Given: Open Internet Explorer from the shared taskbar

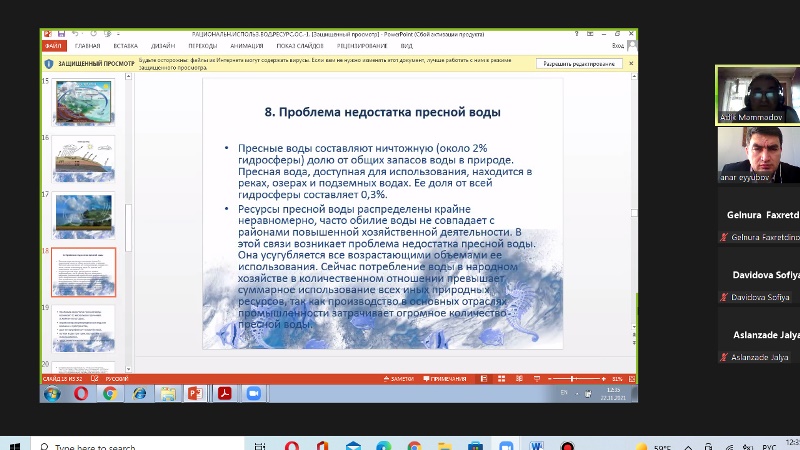Looking at the screenshot, I should [139, 393].
